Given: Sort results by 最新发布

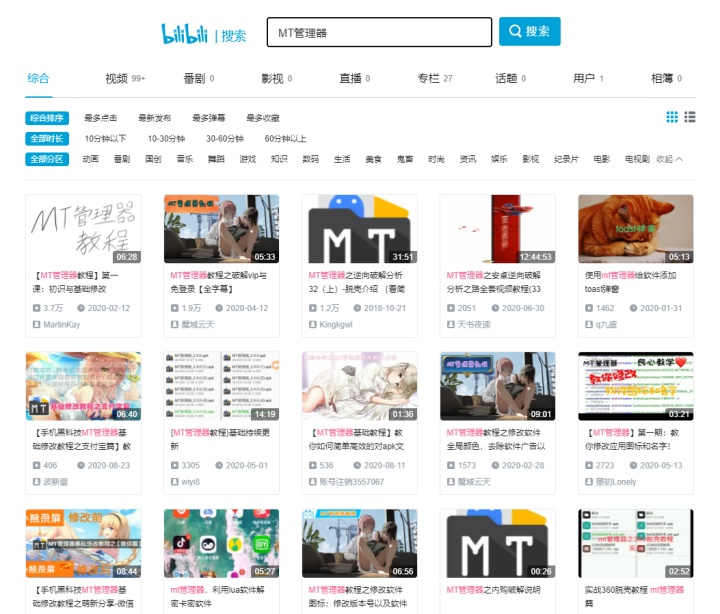Looking at the screenshot, I should [x=155, y=118].
